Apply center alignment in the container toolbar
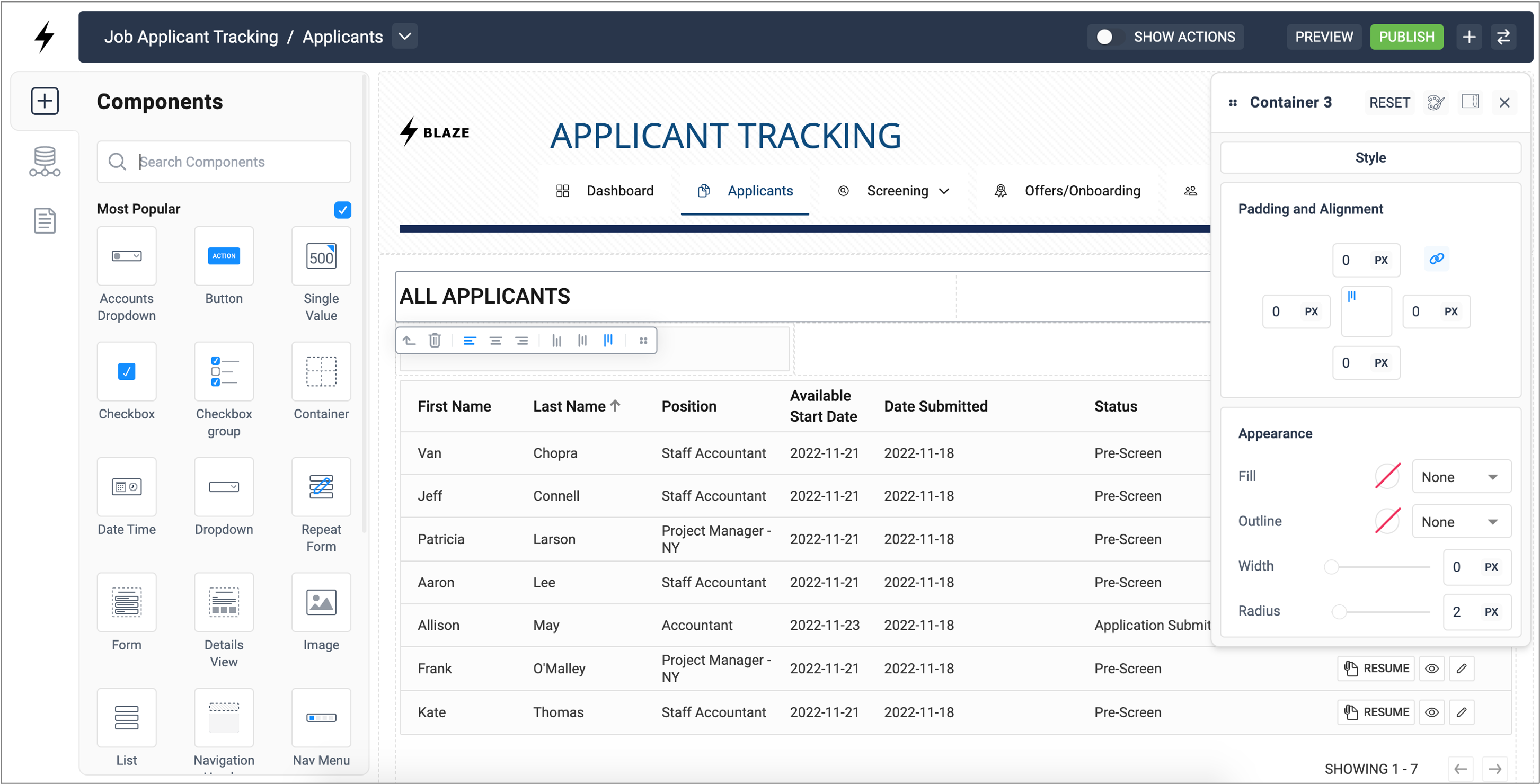 (x=495, y=340)
